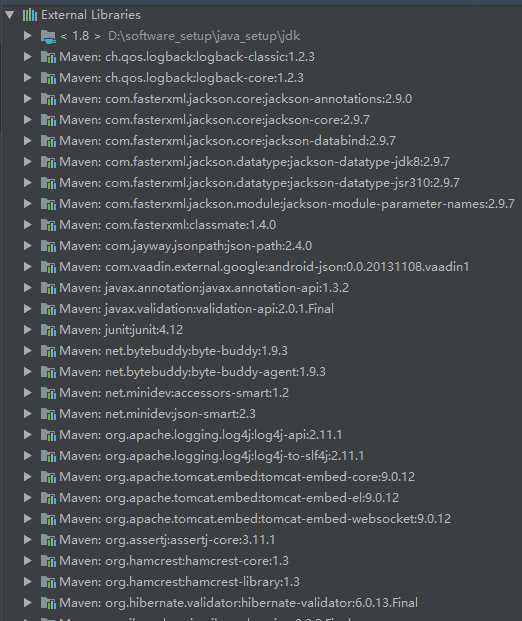Click the tomcat-embed-el library icon
This screenshot has height=621, width=522.
click(48, 498)
